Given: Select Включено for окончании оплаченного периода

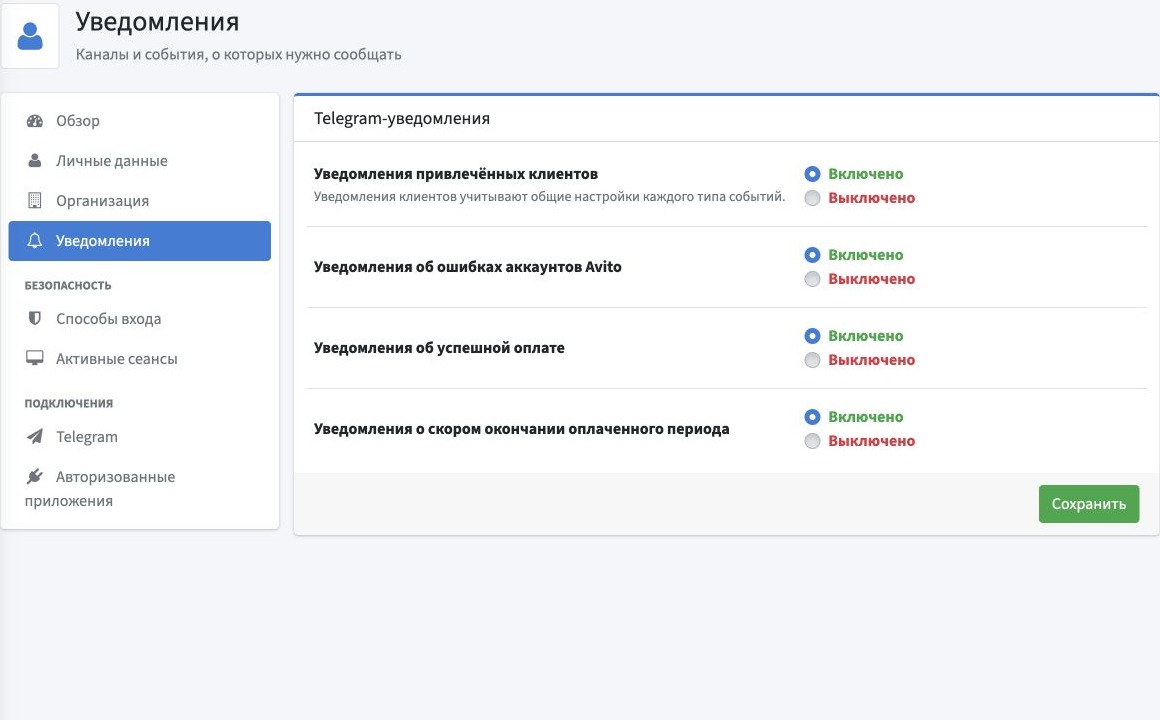Looking at the screenshot, I should click(x=812, y=417).
